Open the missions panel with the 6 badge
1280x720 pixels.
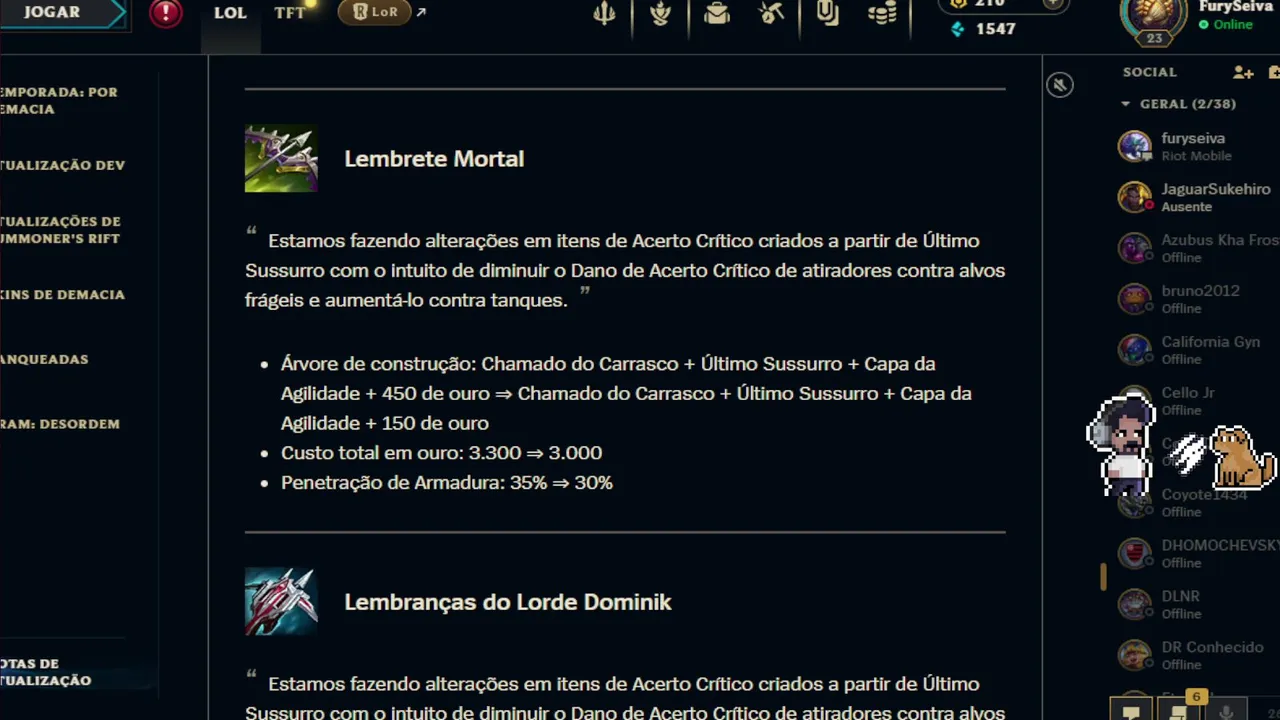(x=1181, y=710)
